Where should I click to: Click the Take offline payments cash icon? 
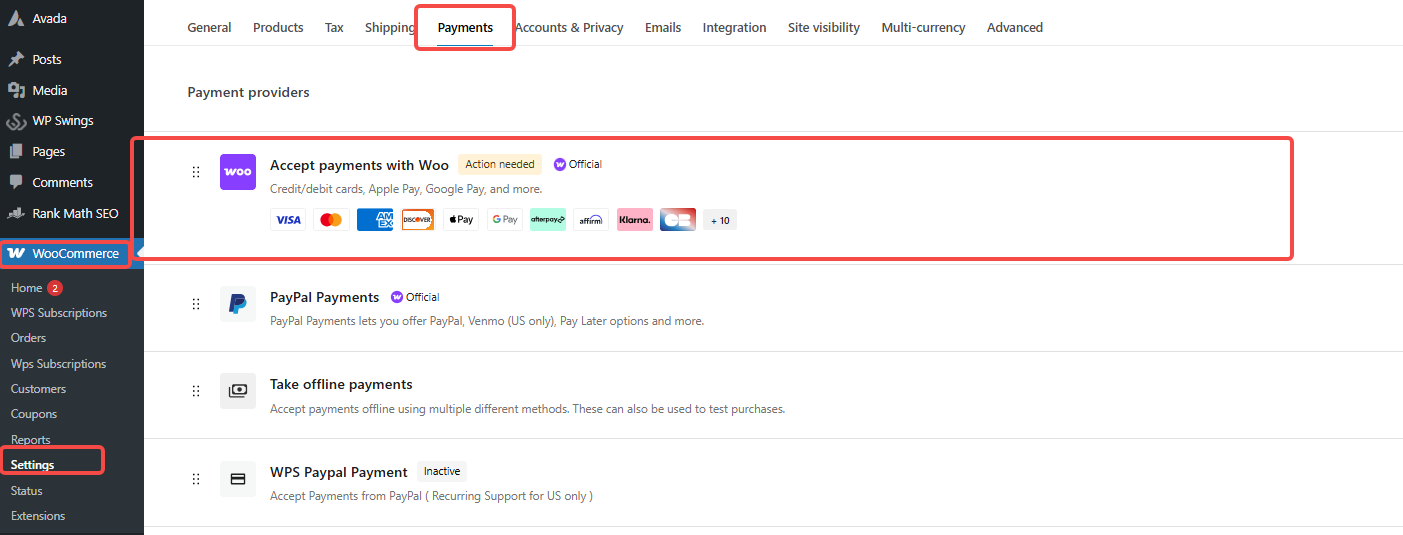point(238,391)
